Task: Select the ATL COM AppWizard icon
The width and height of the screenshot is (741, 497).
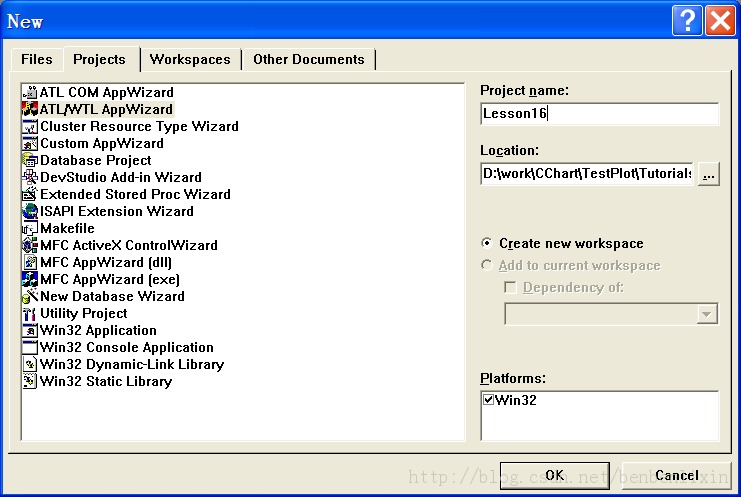Action: (30, 92)
